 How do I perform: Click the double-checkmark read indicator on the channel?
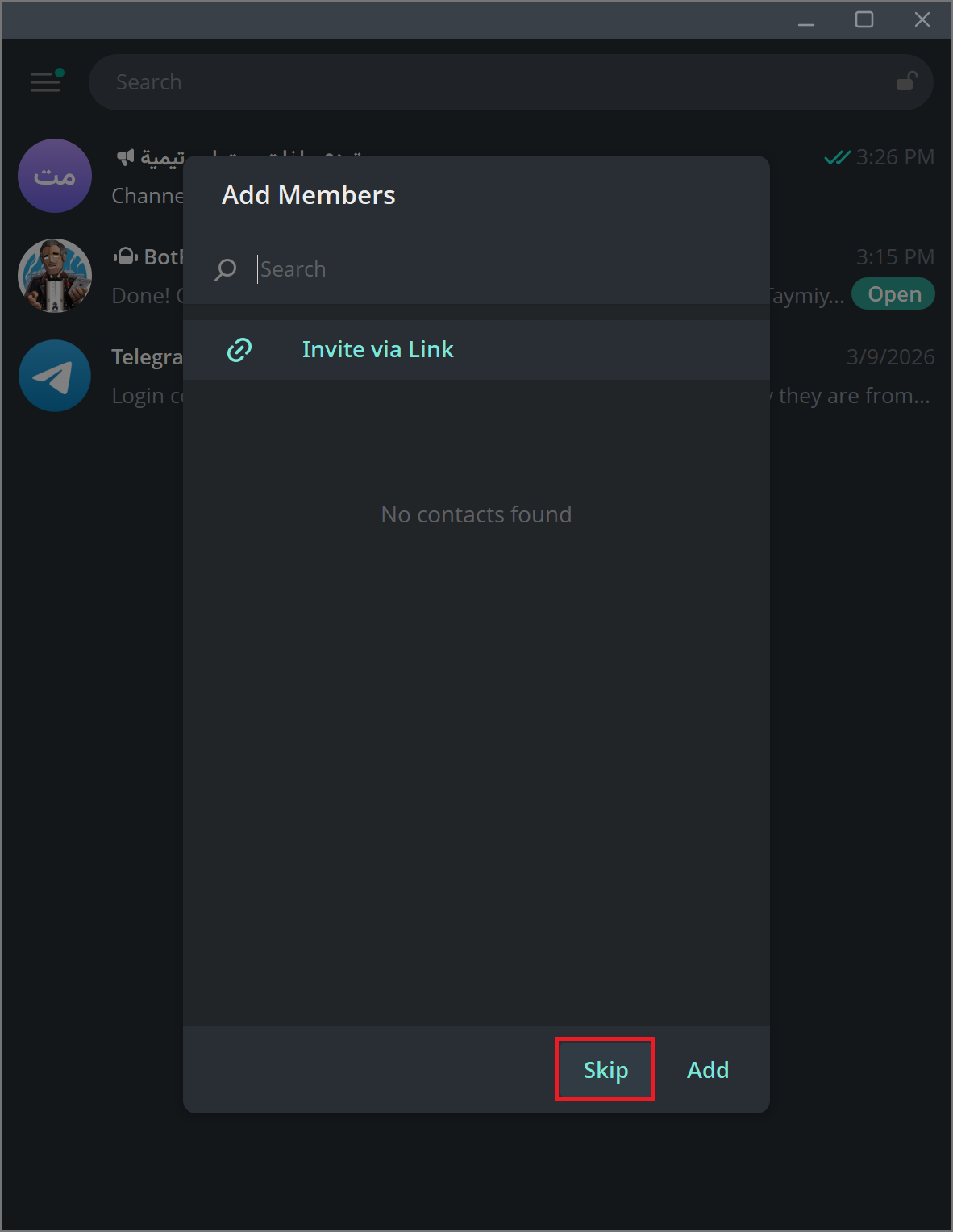point(839,157)
